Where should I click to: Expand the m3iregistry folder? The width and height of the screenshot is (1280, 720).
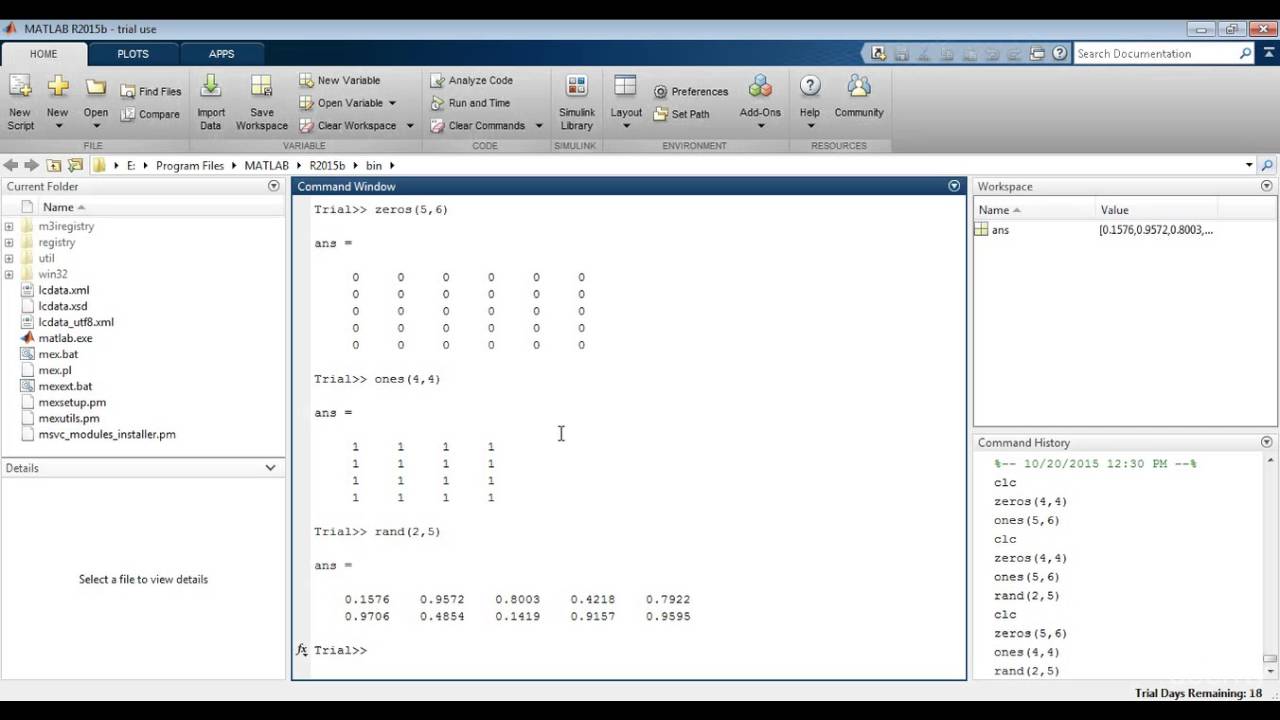(x=9, y=226)
